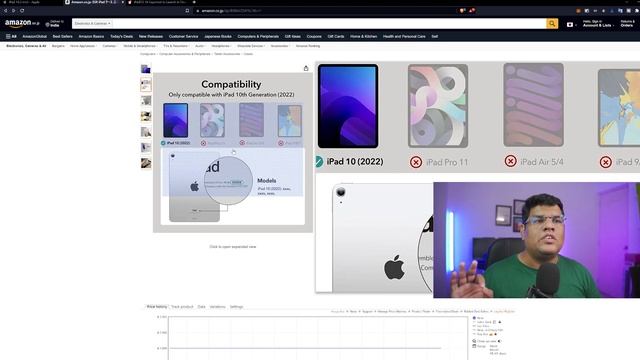Toggle the Buy Box series in Keepa legend
640x360 pixels.
point(480,334)
